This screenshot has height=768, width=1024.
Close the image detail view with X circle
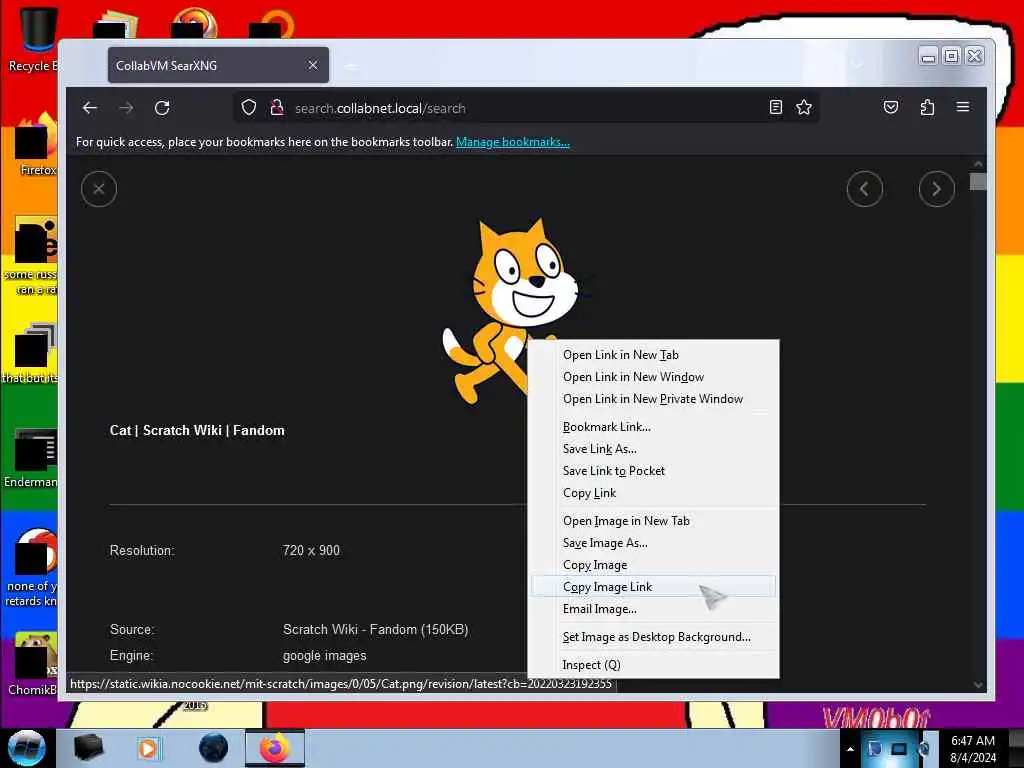pyautogui.click(x=99, y=189)
